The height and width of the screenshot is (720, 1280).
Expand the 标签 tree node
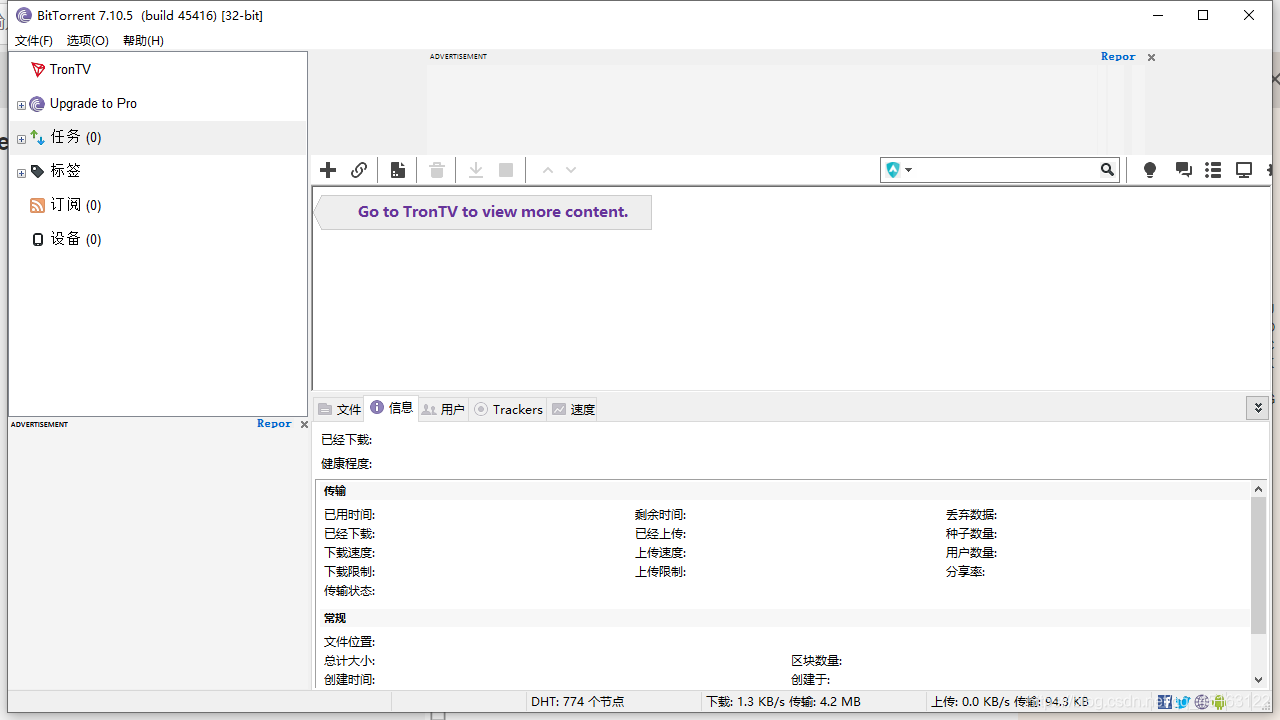coord(21,173)
